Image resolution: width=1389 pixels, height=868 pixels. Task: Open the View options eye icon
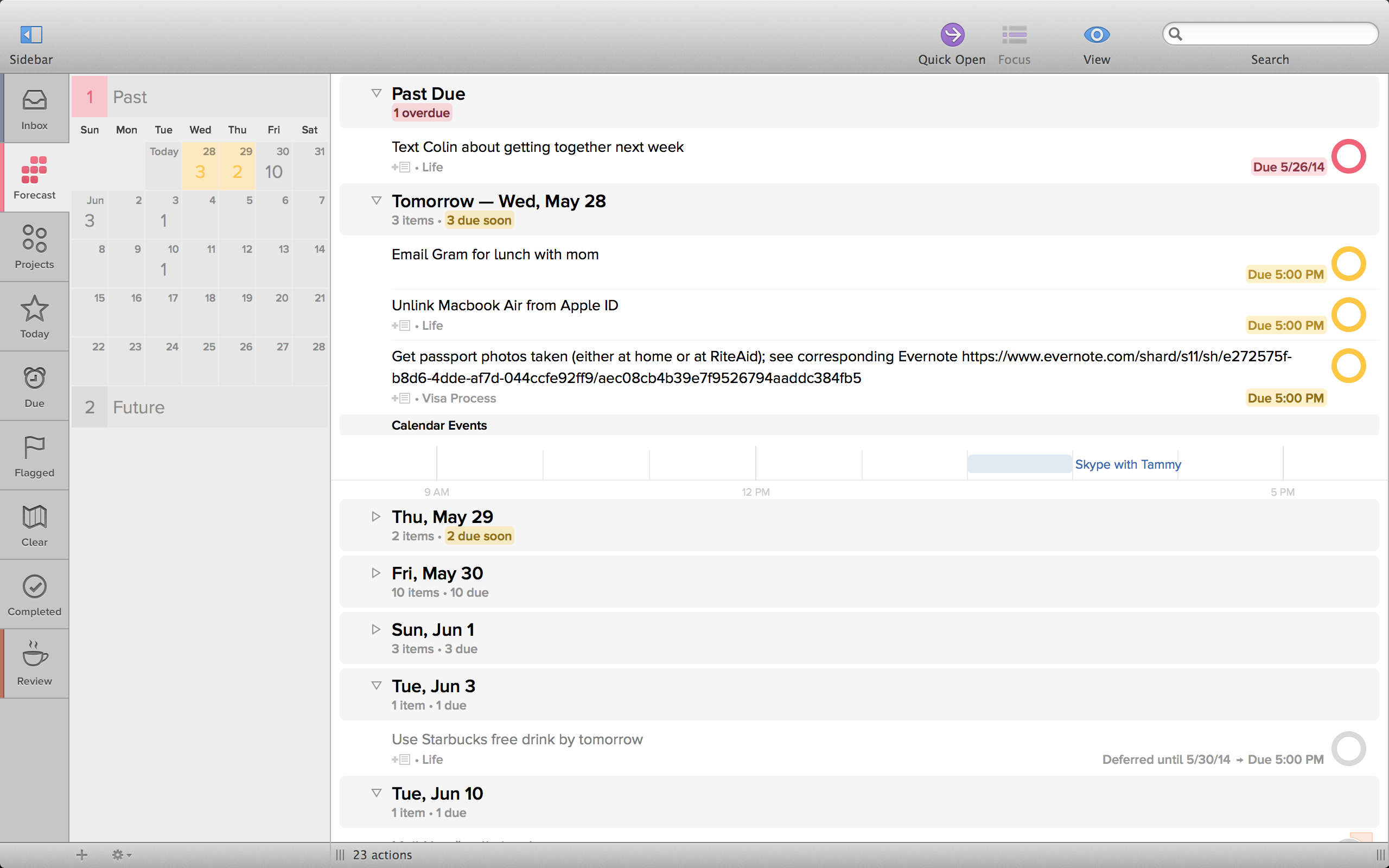point(1096,34)
